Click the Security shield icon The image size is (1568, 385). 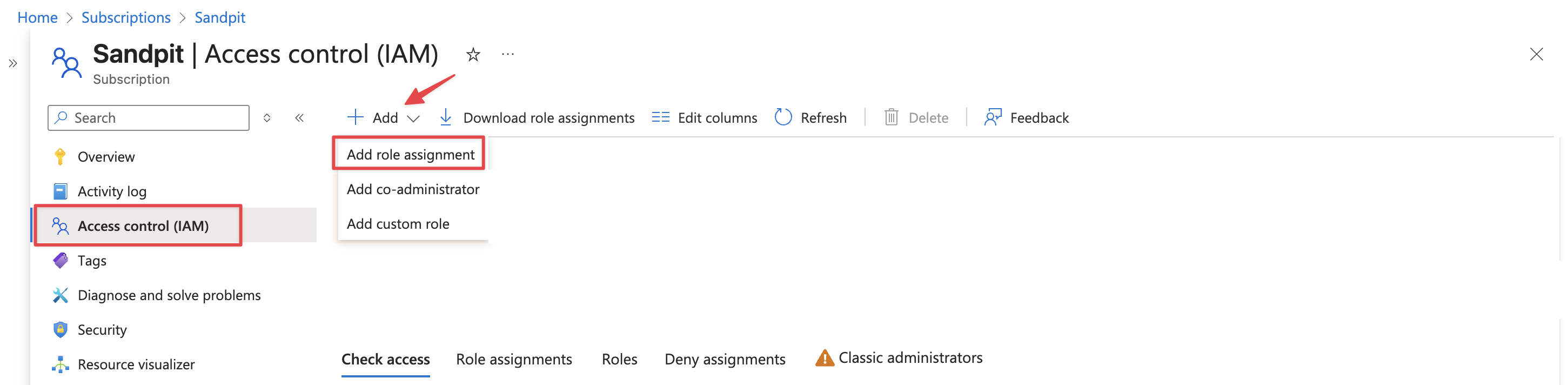(61, 329)
